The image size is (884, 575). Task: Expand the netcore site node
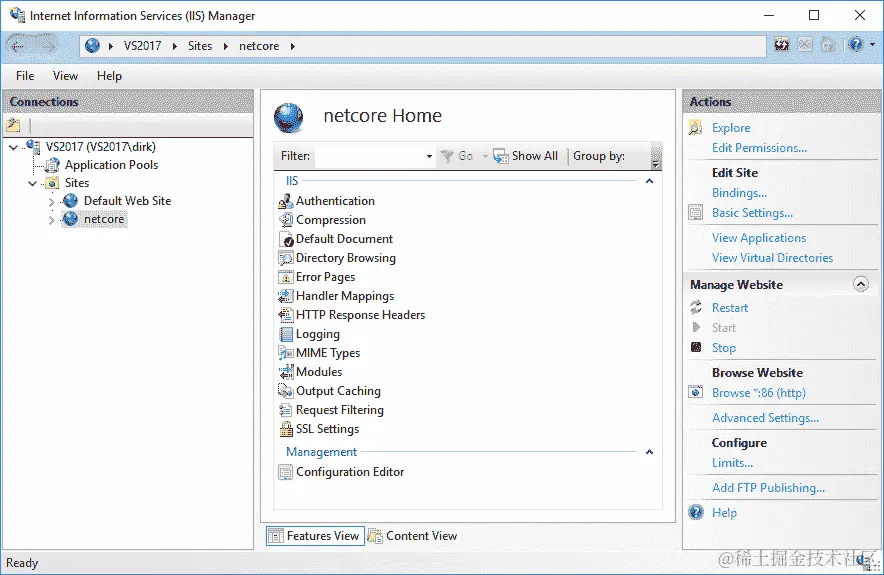51,220
